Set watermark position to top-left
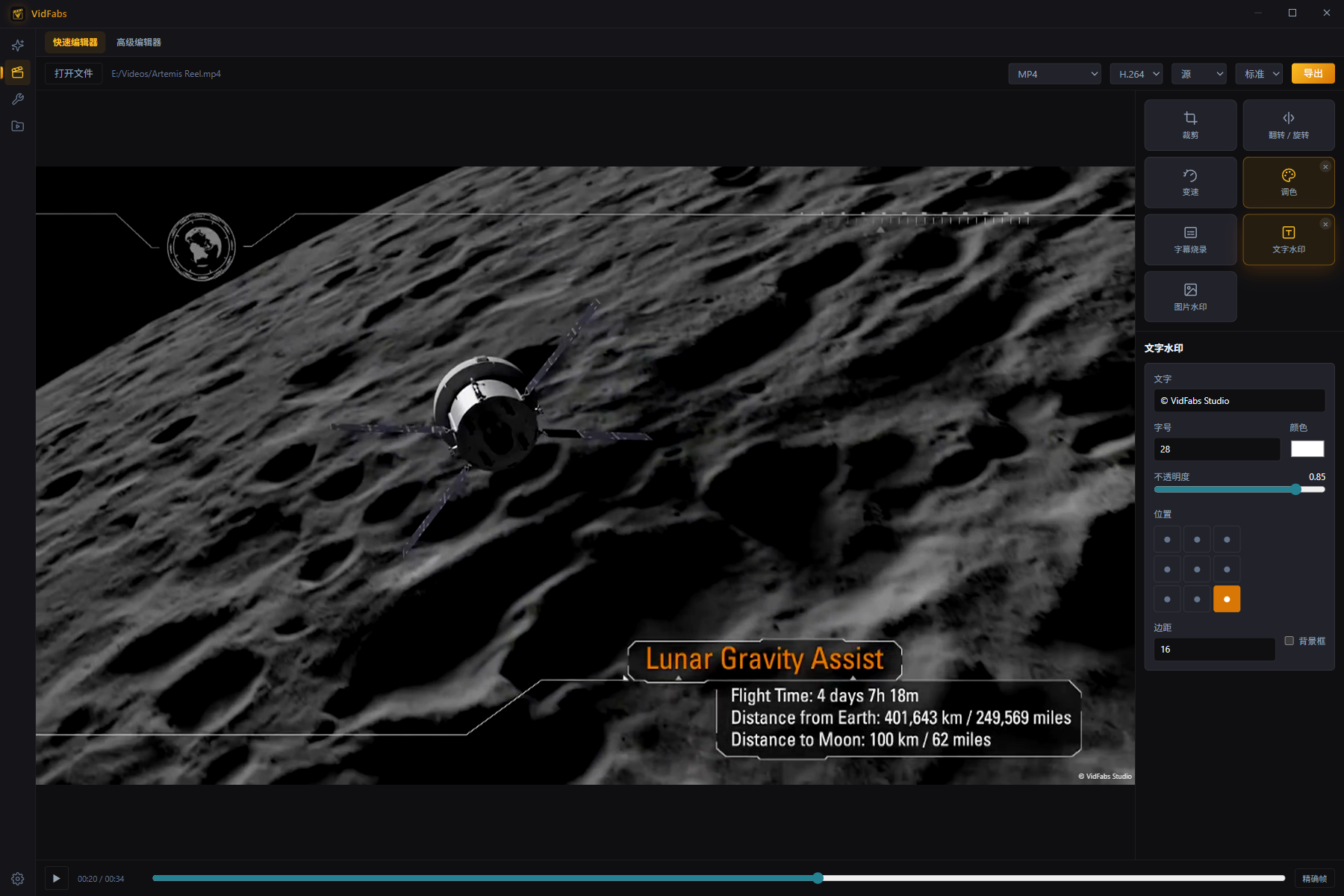This screenshot has width=1344, height=896. pos(1167,540)
